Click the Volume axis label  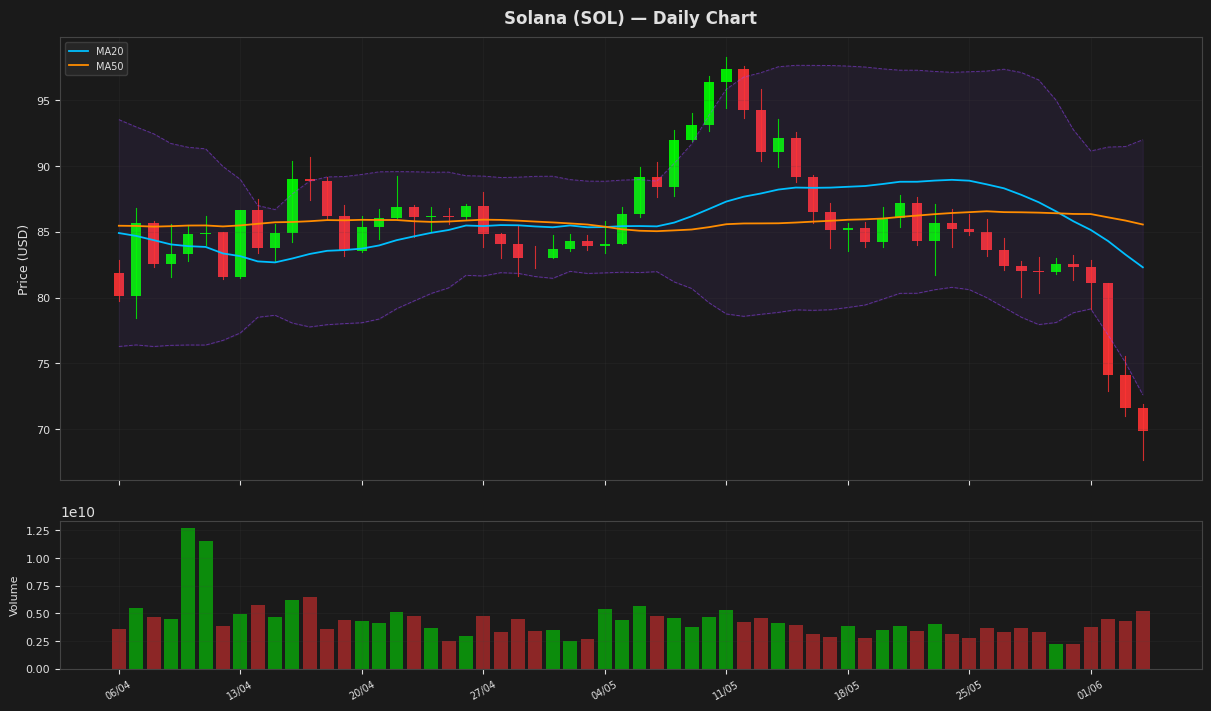click(x=14, y=595)
